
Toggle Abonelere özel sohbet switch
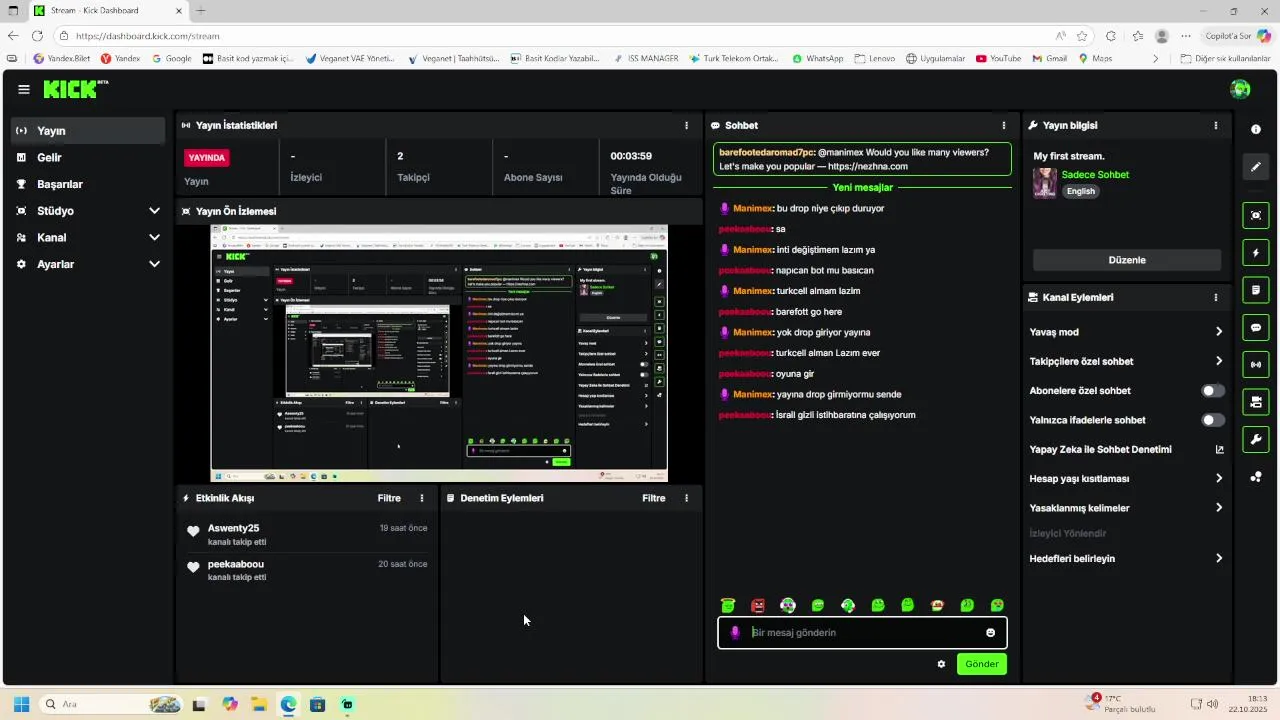[x=1213, y=391]
